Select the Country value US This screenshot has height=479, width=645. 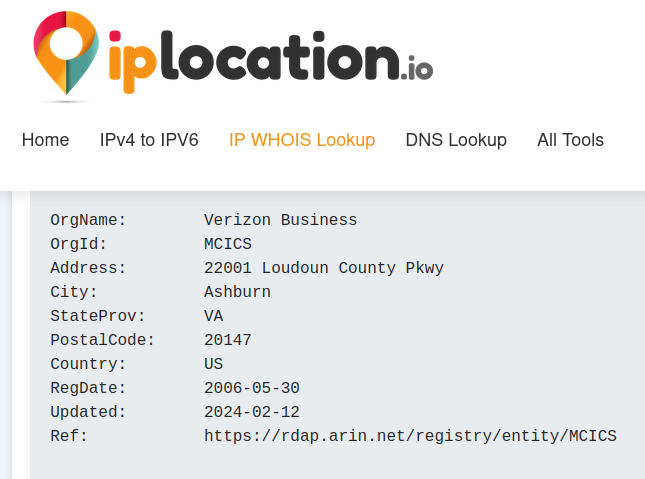pyautogui.click(x=213, y=364)
